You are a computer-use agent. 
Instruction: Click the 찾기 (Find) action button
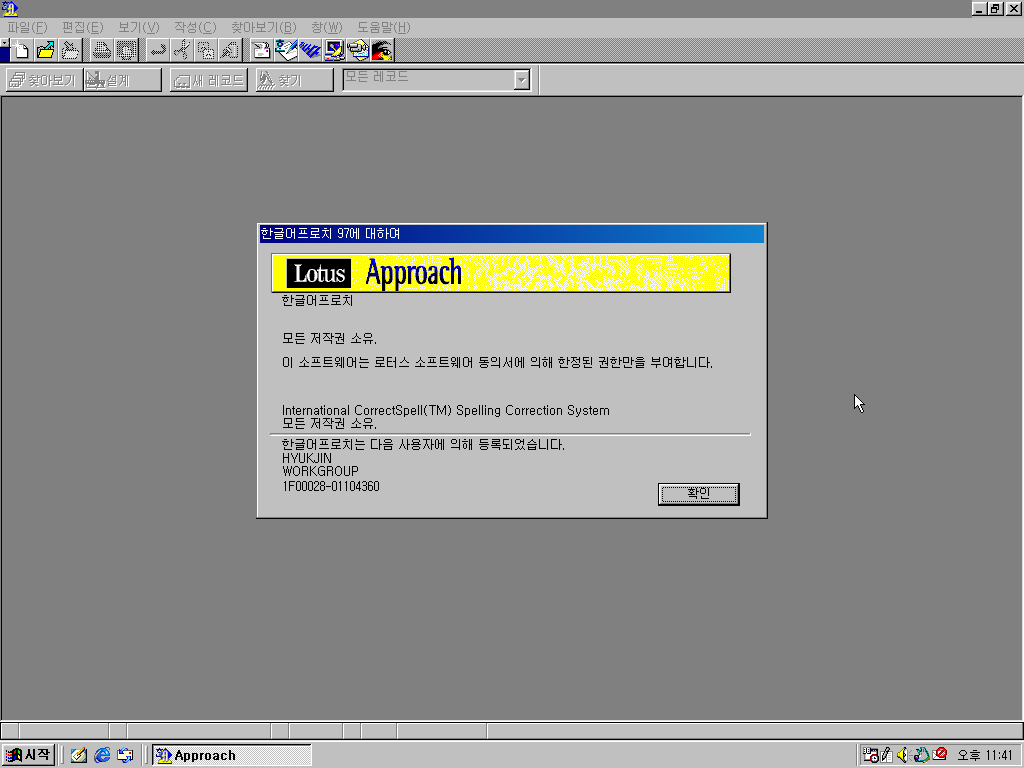click(x=295, y=80)
